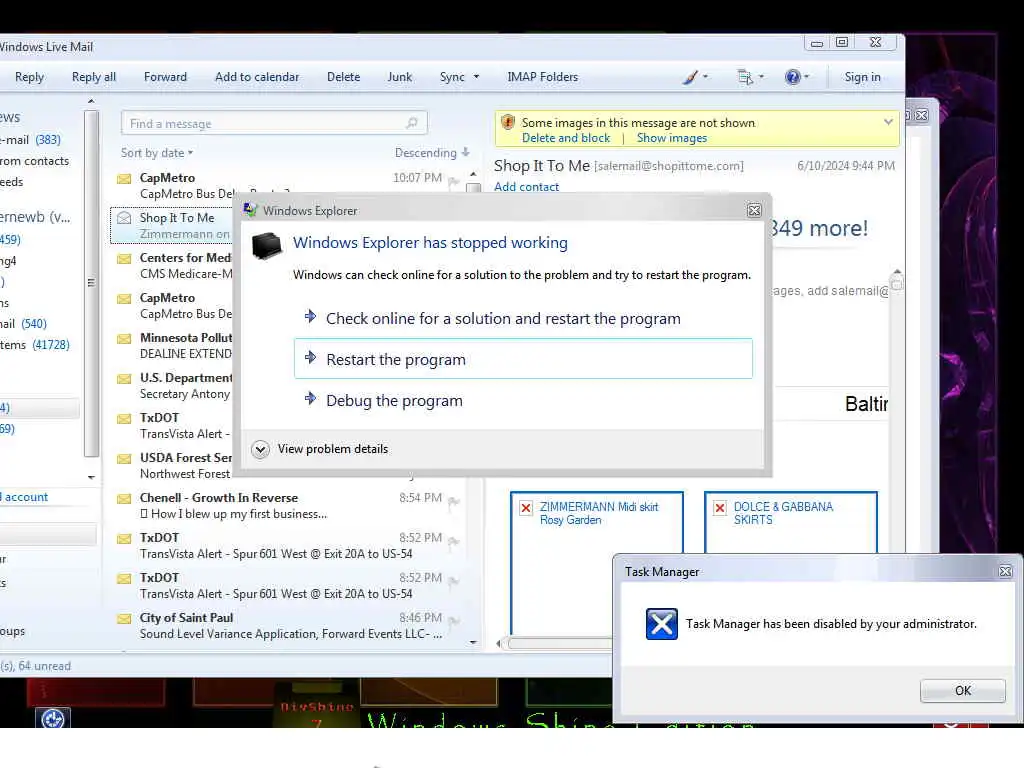Click the message preview horizontal scrollbar
1024x768 pixels.
558,643
